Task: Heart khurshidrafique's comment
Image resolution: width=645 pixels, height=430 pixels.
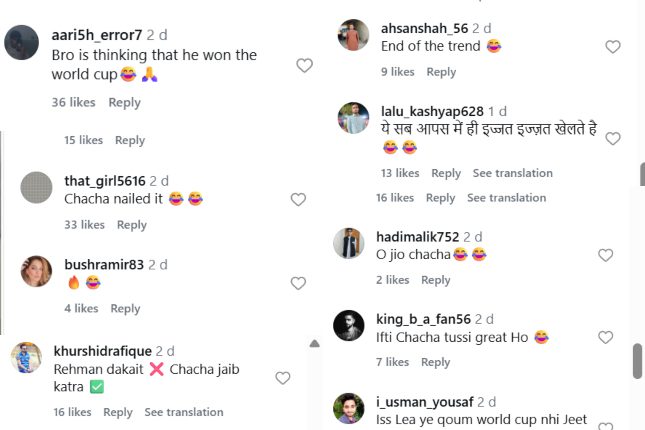Action: pos(282,378)
